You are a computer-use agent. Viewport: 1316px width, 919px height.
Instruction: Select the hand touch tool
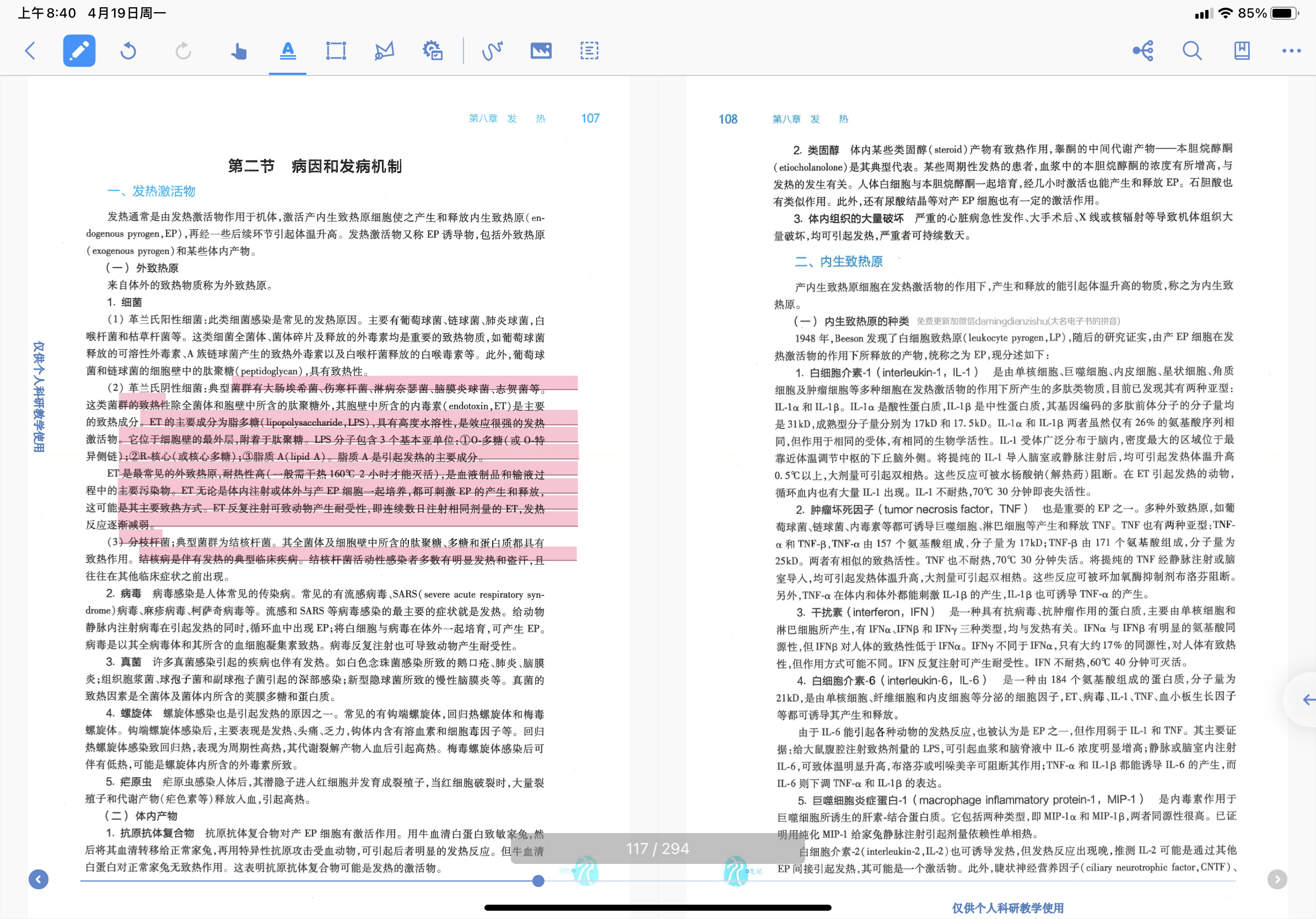(x=239, y=51)
